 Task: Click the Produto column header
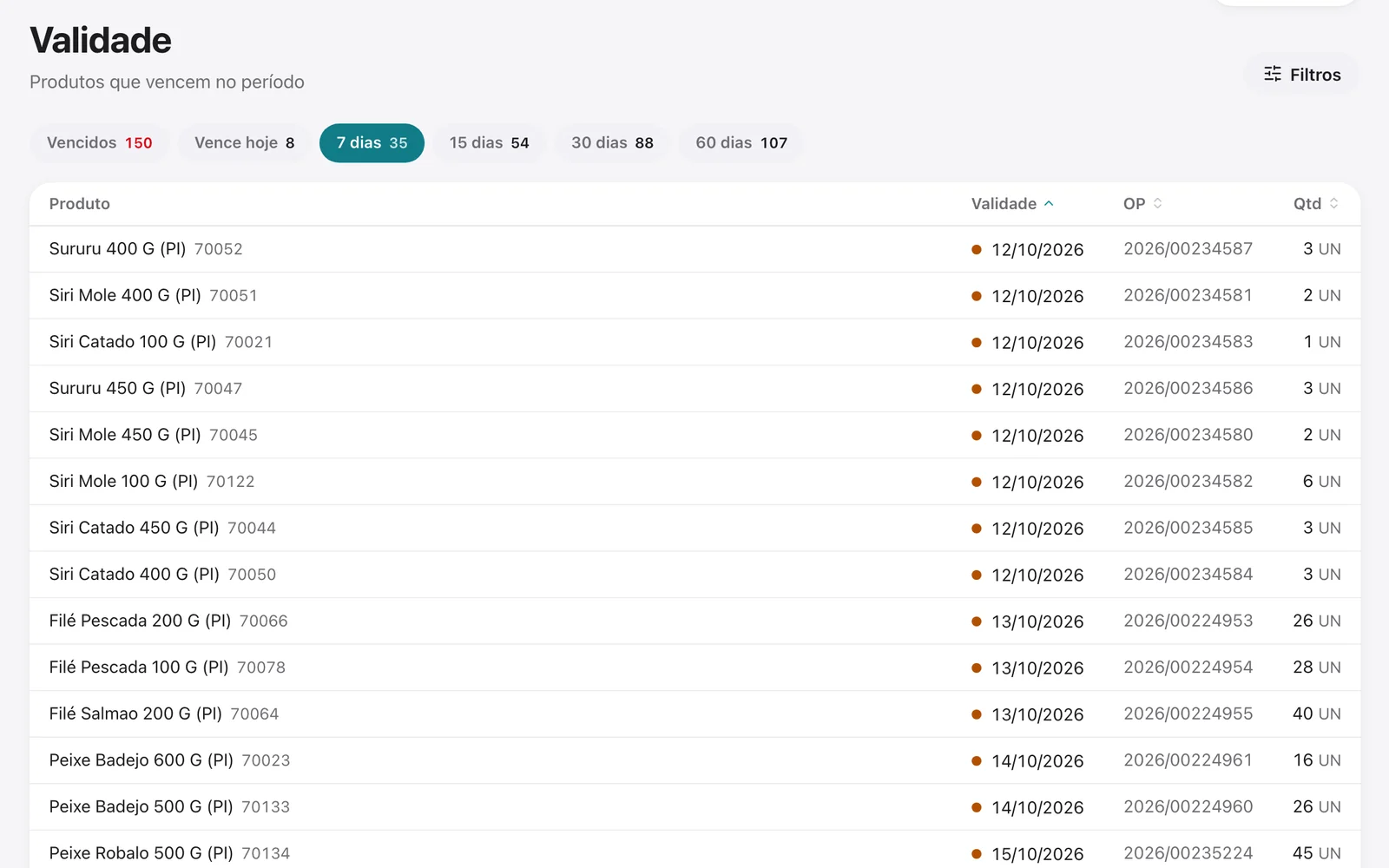tap(80, 204)
